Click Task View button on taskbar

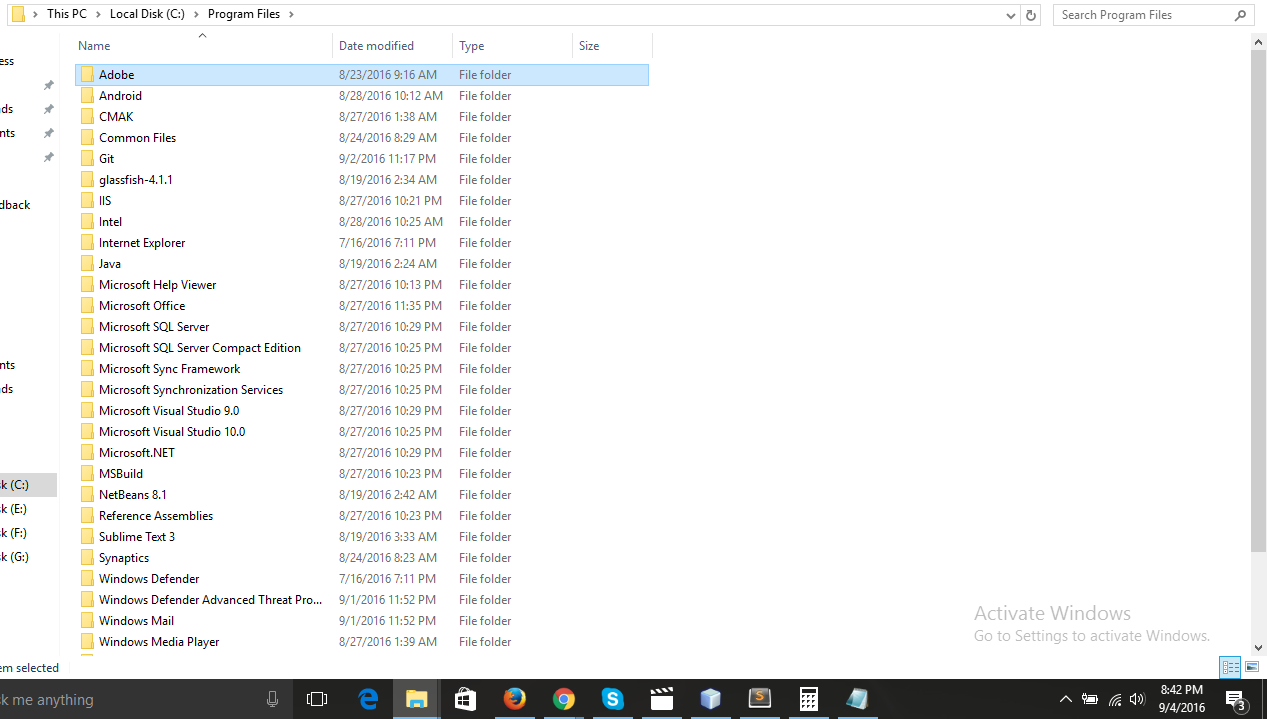pos(317,699)
